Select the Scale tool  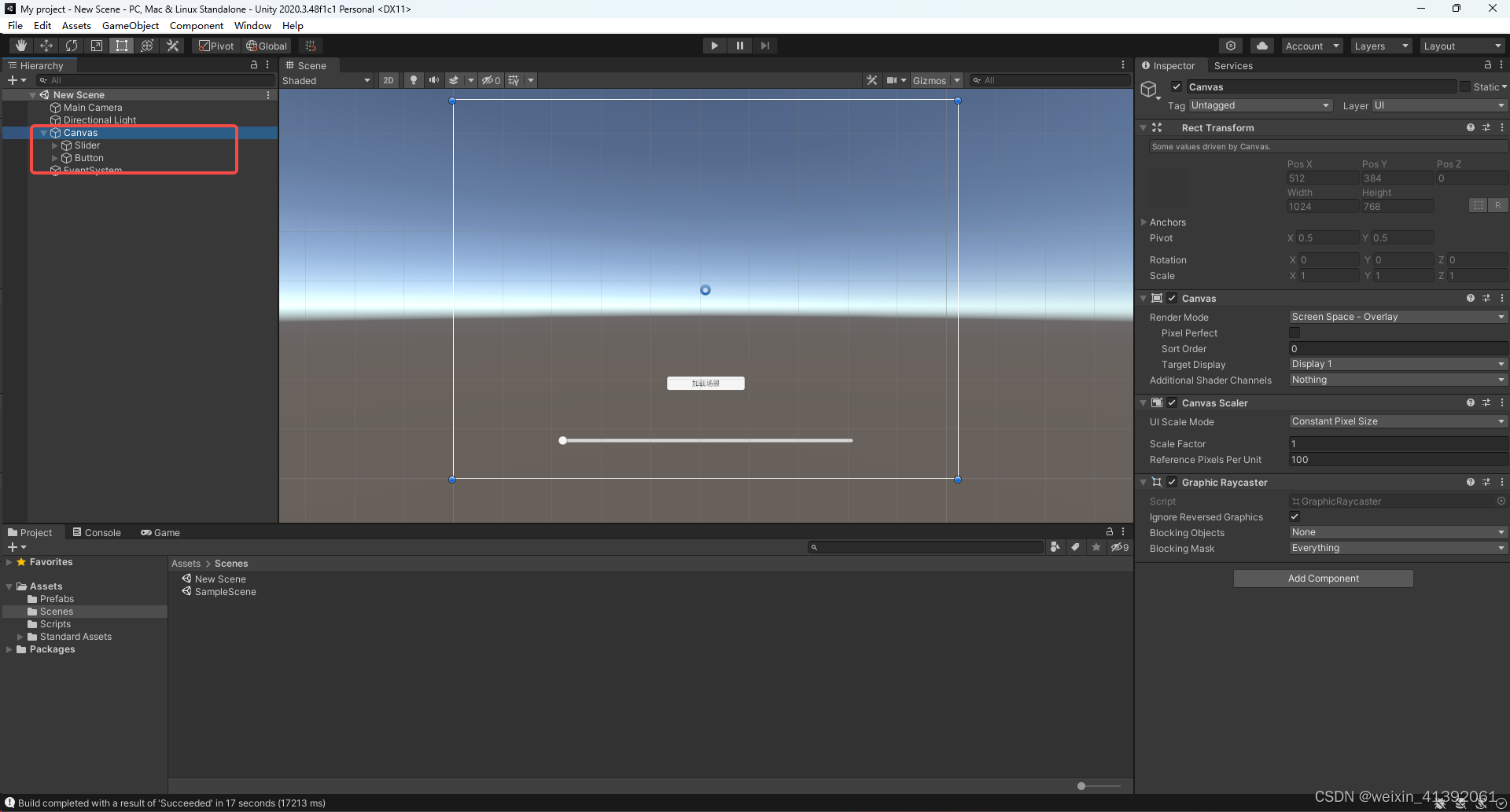tap(96, 45)
